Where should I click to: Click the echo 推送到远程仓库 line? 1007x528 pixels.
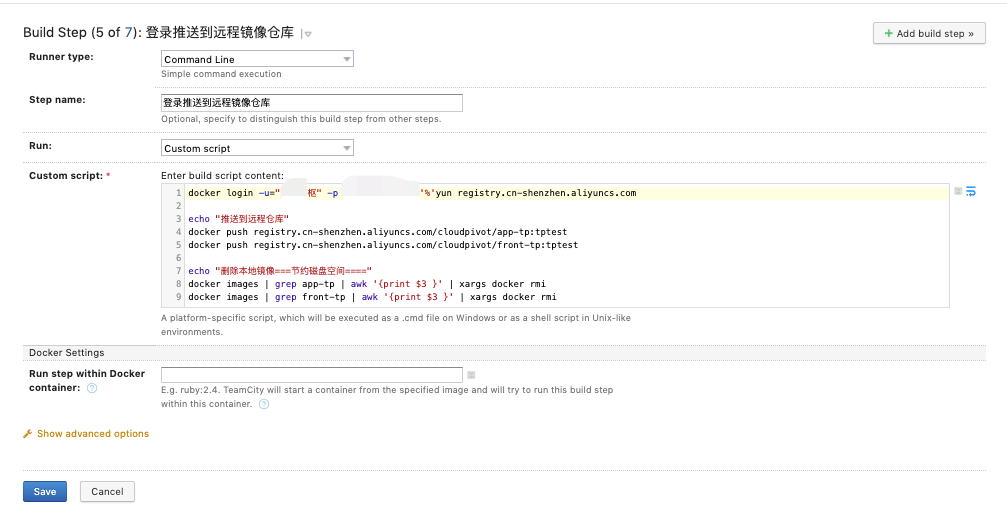(x=238, y=219)
